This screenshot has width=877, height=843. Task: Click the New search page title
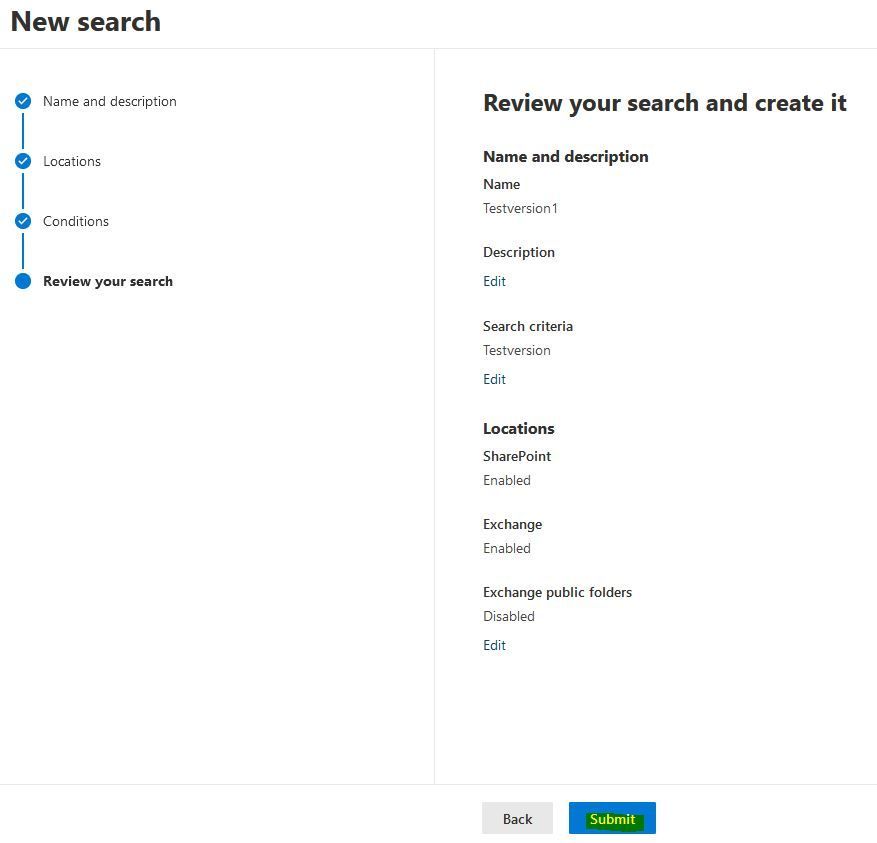tap(86, 22)
